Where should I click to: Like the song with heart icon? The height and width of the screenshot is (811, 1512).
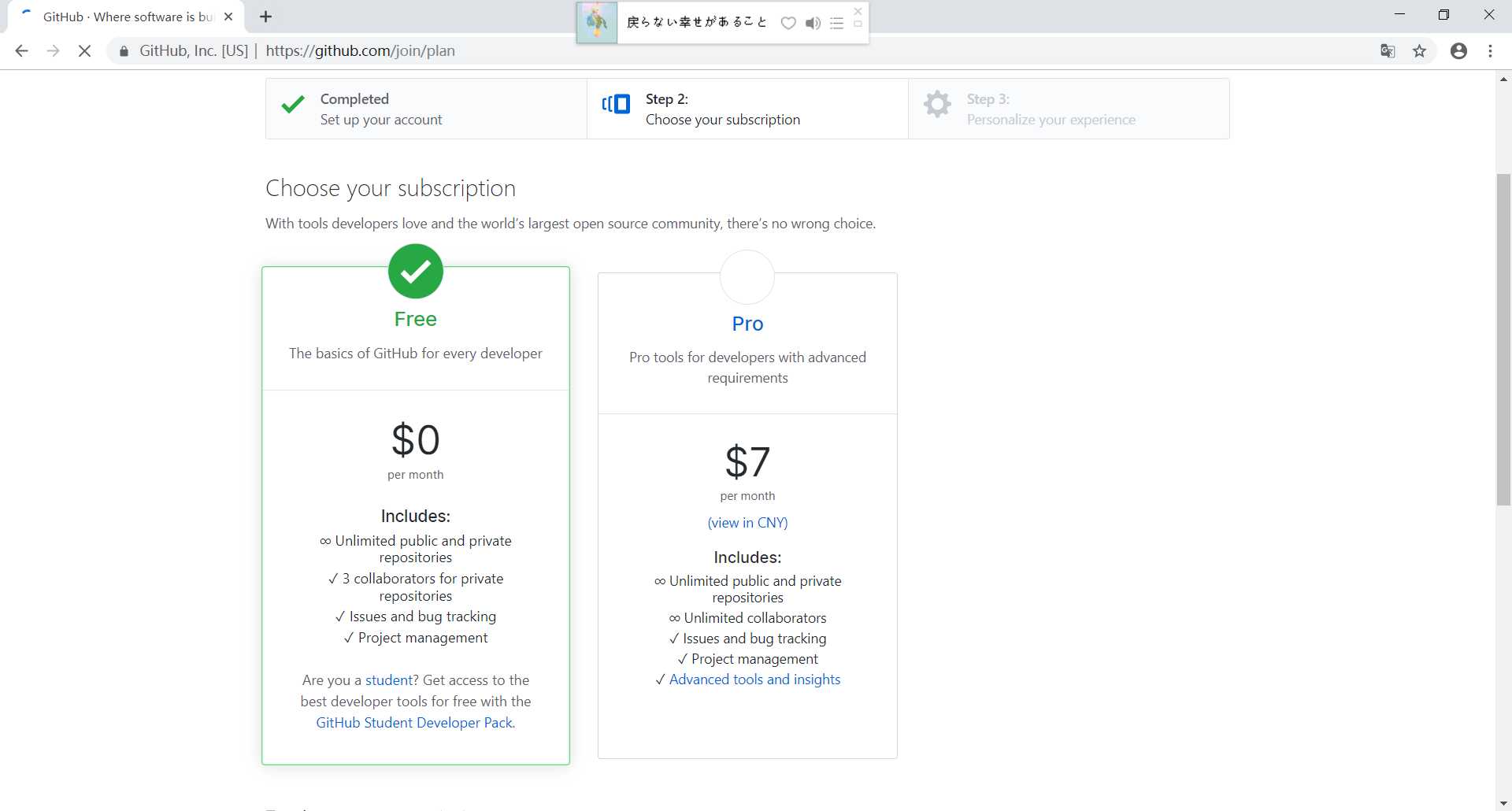[x=787, y=23]
